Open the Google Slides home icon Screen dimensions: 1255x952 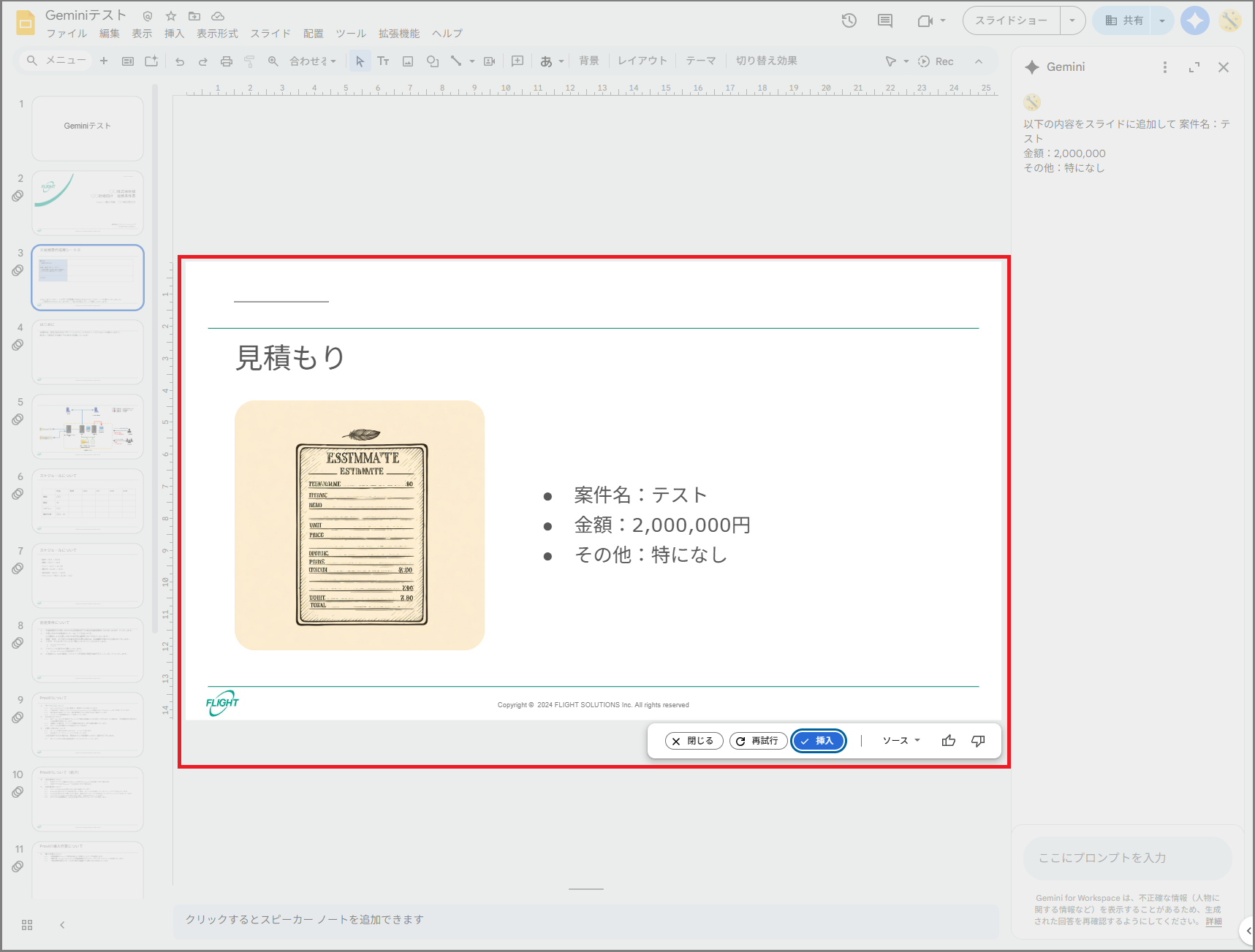26,23
